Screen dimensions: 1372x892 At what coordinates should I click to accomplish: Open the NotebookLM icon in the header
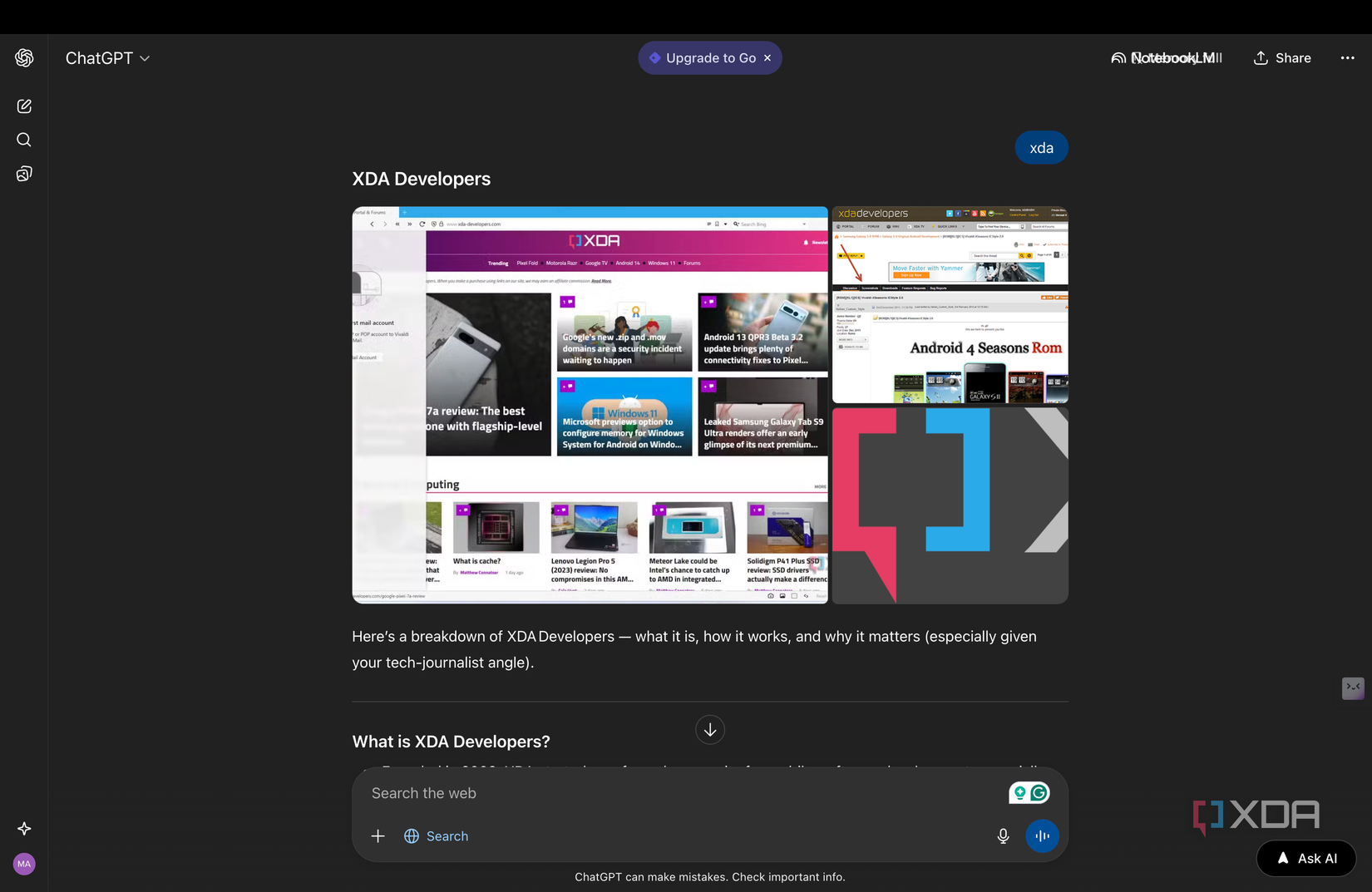(x=1118, y=57)
